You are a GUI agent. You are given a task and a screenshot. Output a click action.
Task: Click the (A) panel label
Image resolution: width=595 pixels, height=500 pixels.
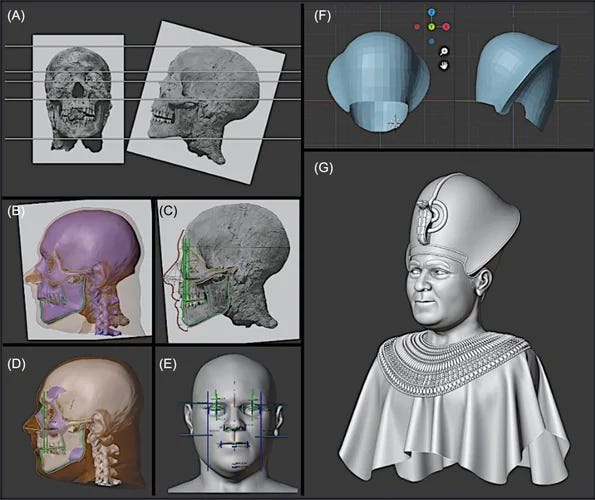click(16, 16)
